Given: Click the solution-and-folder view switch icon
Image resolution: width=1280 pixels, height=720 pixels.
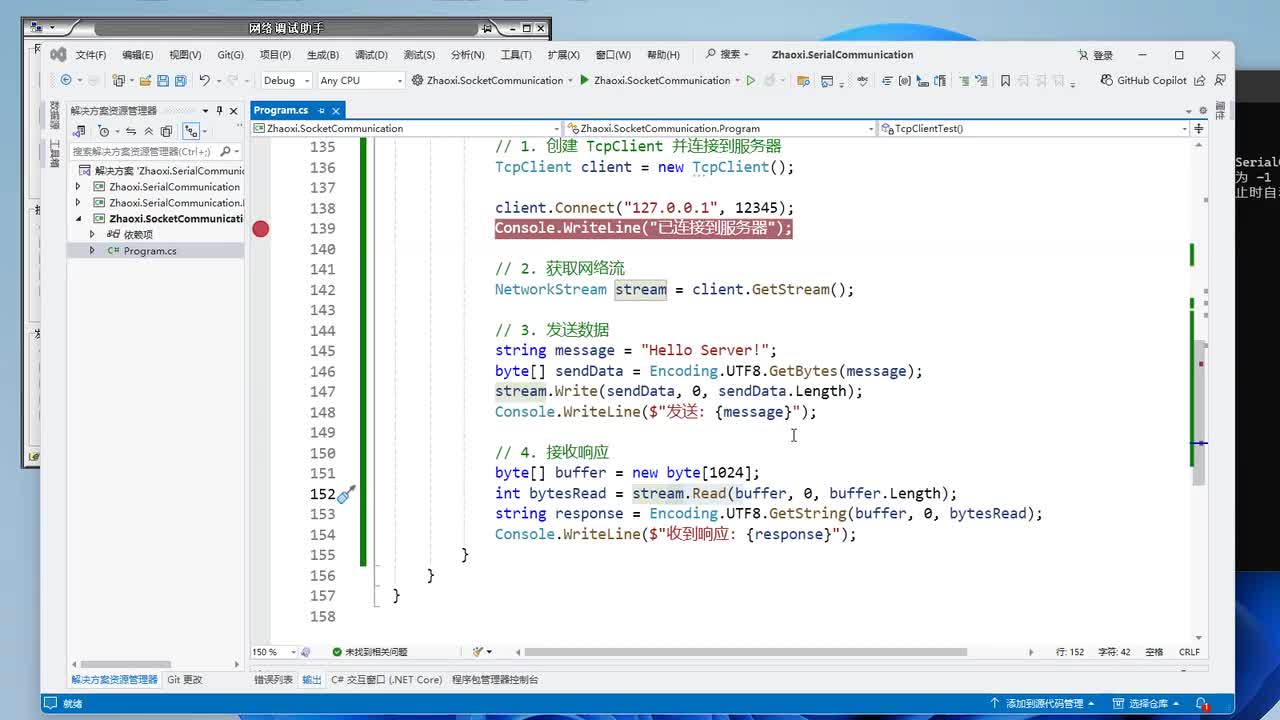Looking at the screenshot, I should [80, 131].
